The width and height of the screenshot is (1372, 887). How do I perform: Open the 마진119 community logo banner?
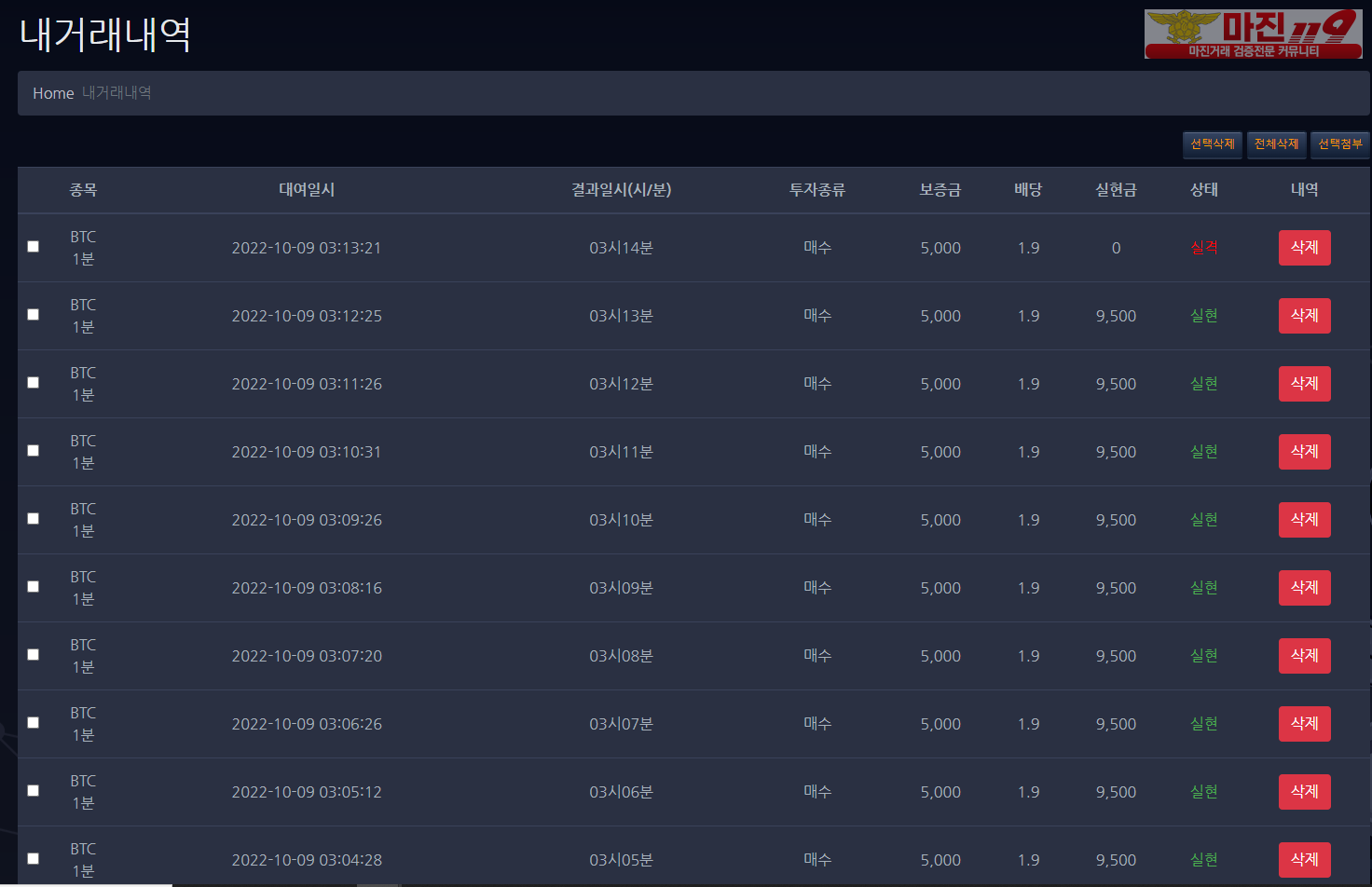(x=1253, y=34)
